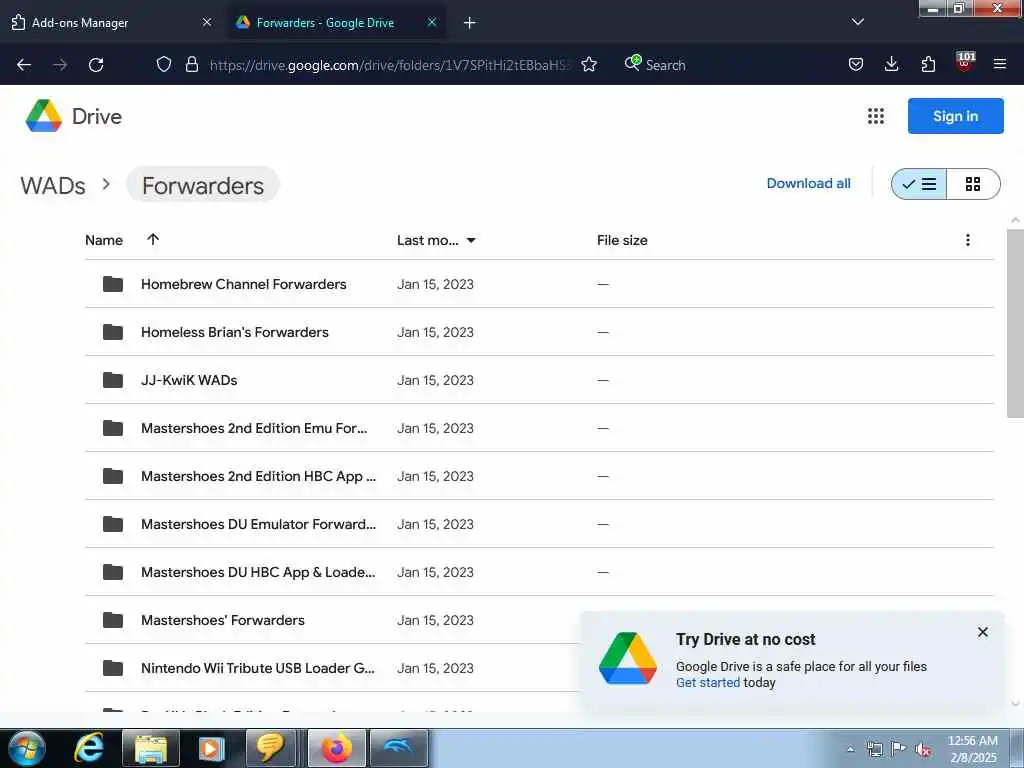1024x768 pixels.
Task: Open the media player taskbar icon
Action: point(211,748)
